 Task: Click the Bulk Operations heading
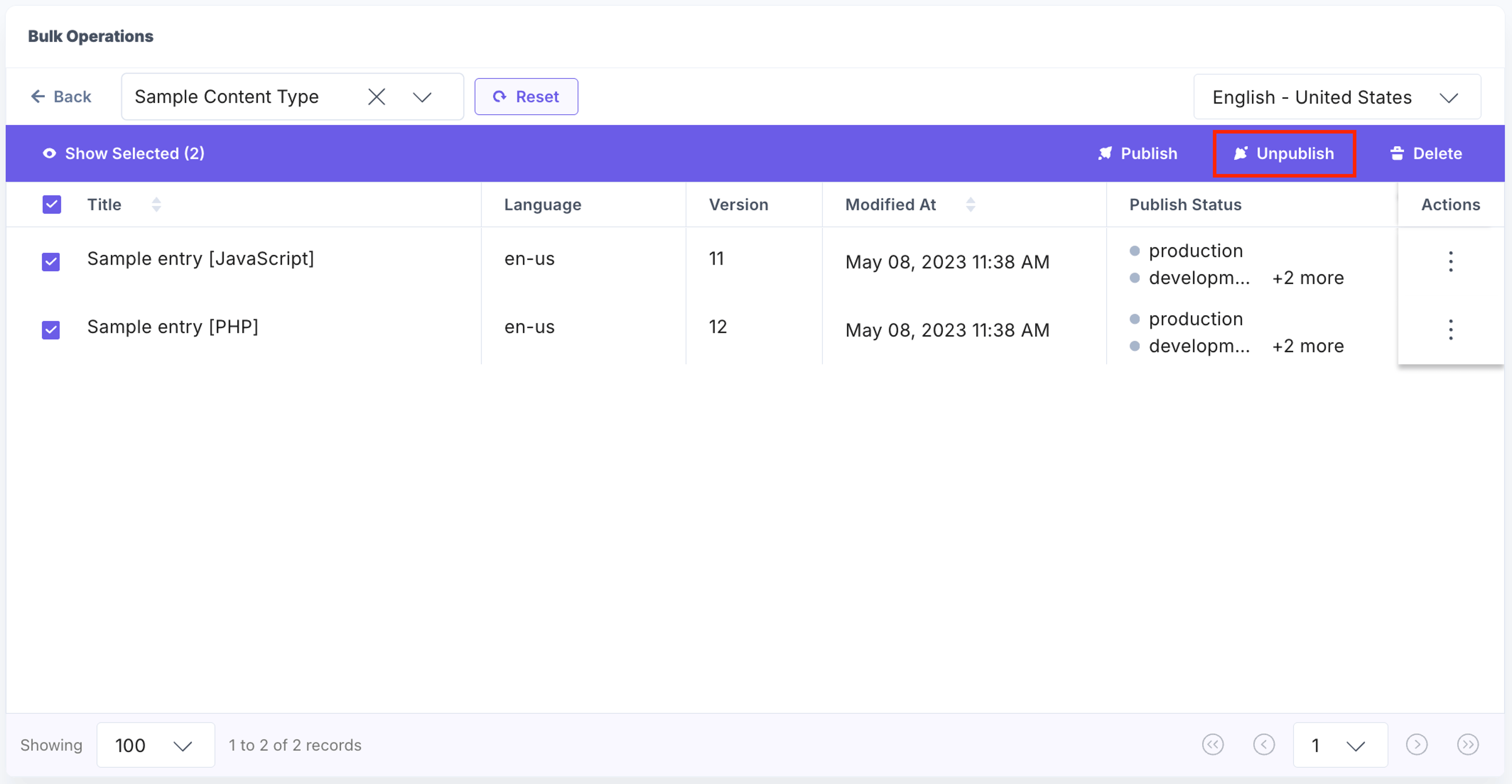91,36
